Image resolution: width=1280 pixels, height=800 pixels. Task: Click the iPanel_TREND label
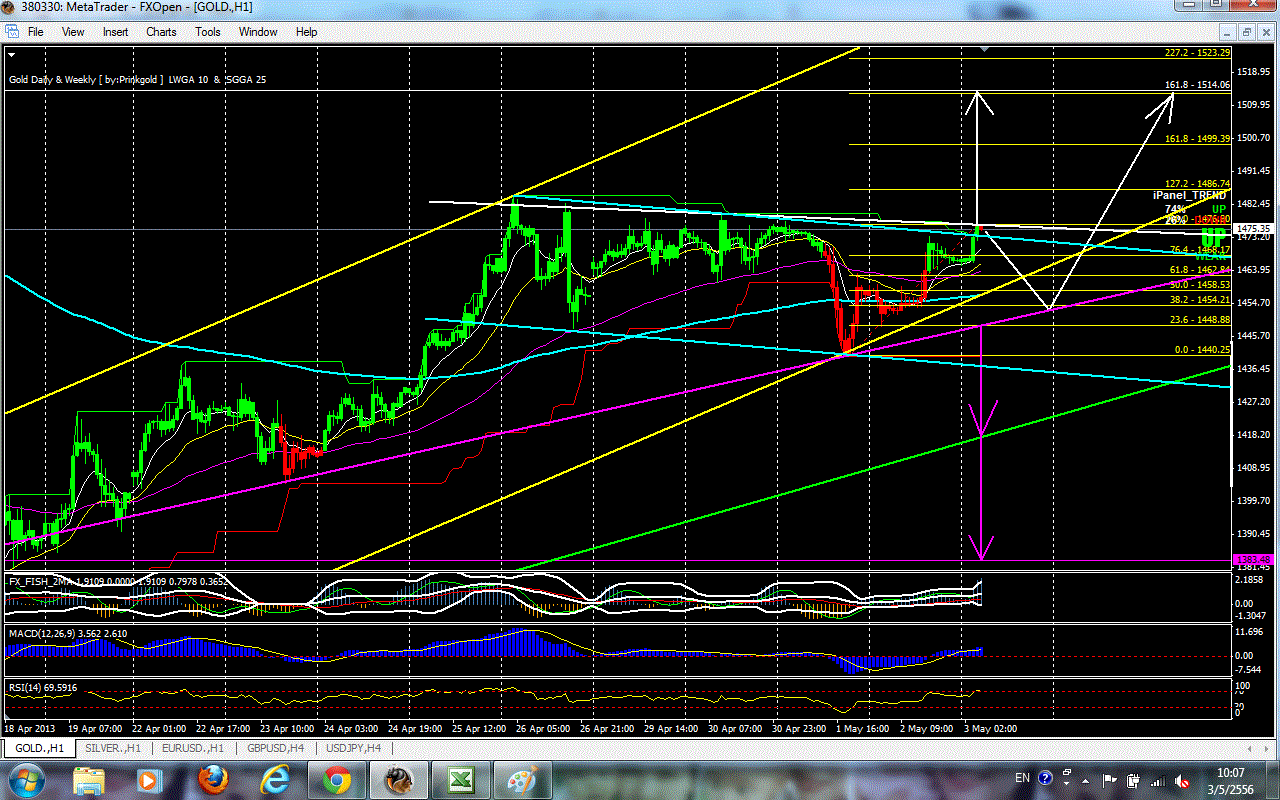[x=1188, y=197]
